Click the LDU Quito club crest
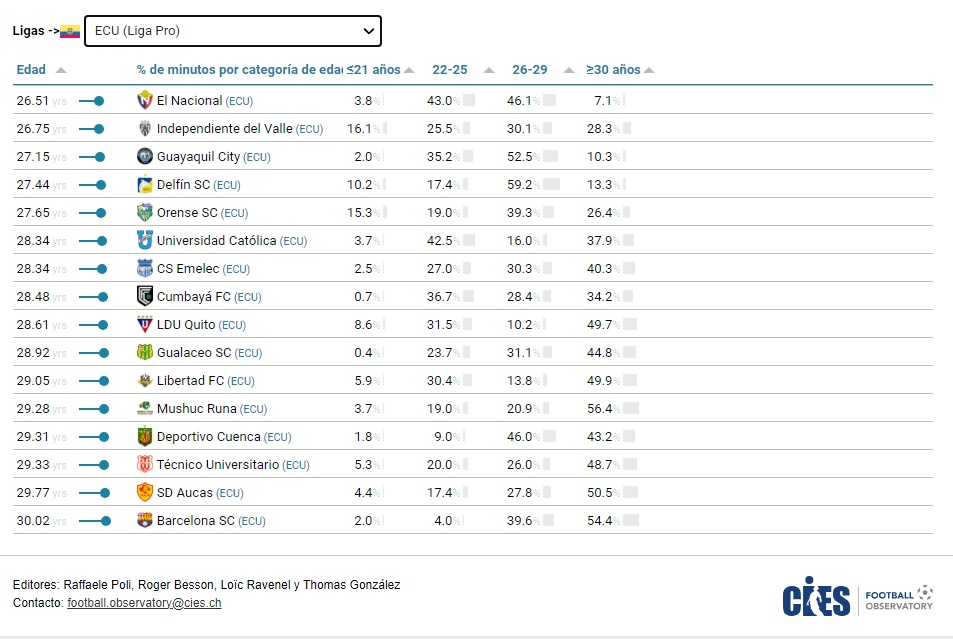 (145, 325)
